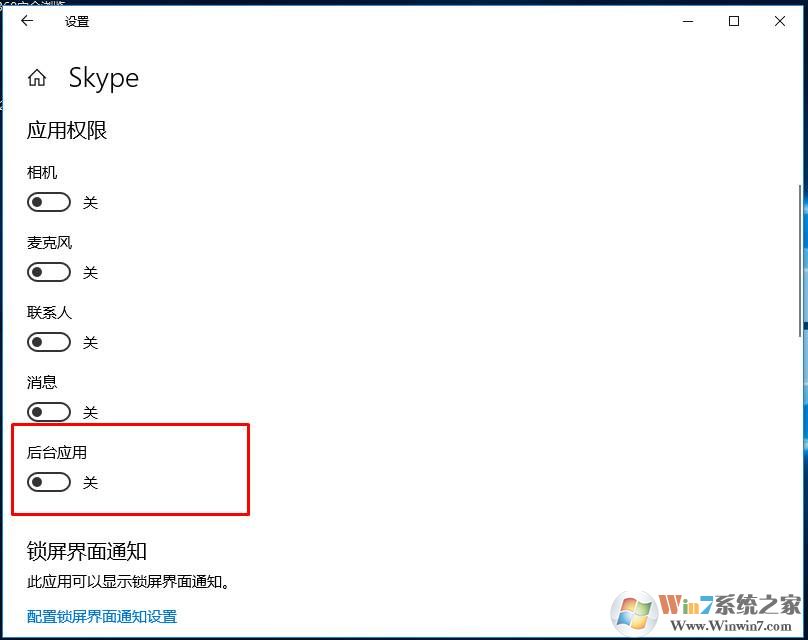This screenshot has height=640, width=808.
Task: Click the 麦克风 label
Action: [x=49, y=242]
